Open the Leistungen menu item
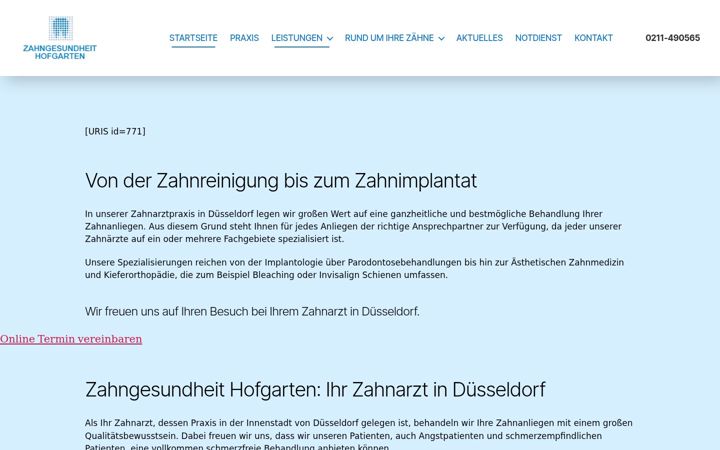 tap(297, 38)
